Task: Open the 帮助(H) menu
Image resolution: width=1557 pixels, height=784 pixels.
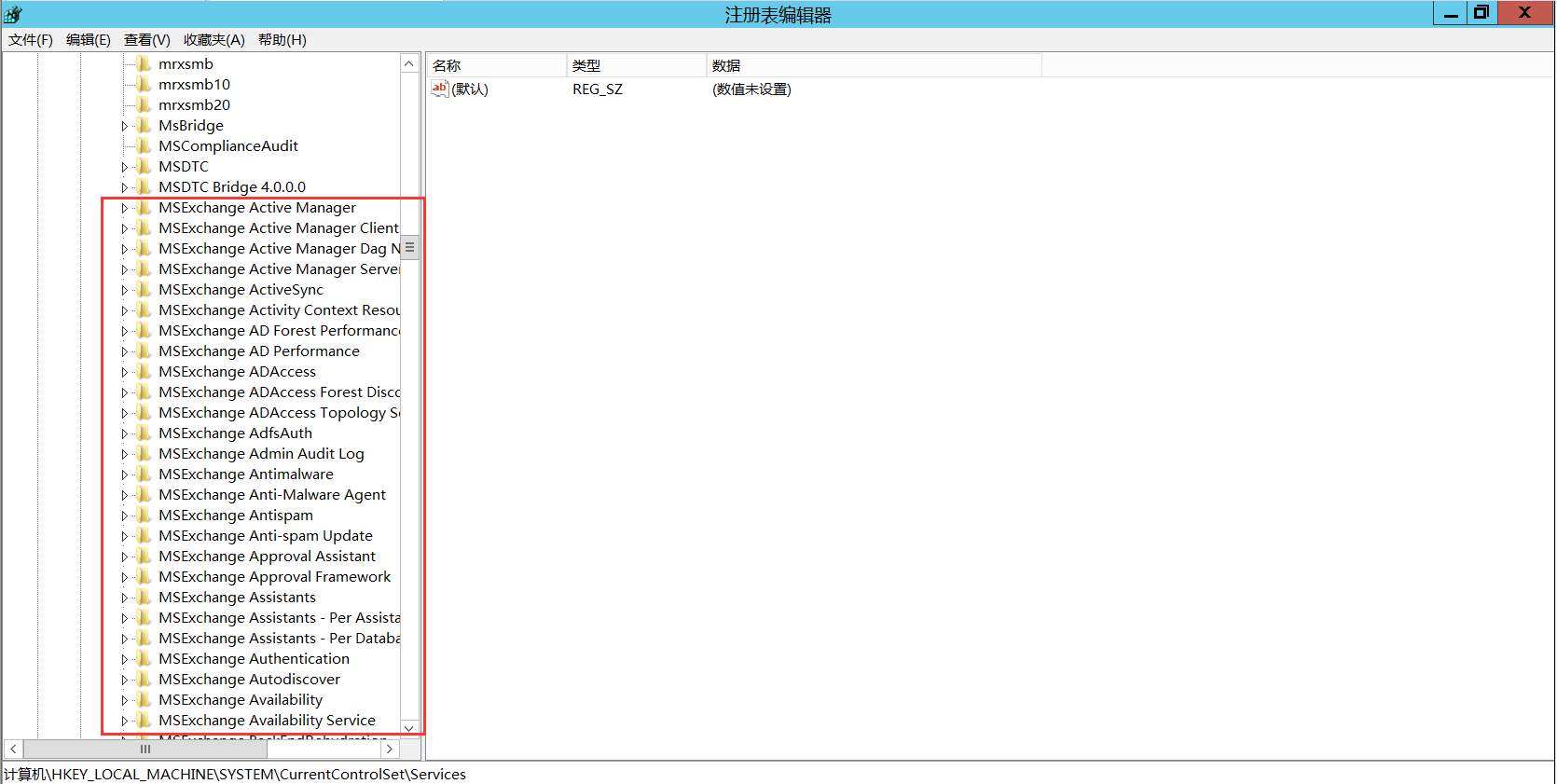Action: pyautogui.click(x=282, y=39)
